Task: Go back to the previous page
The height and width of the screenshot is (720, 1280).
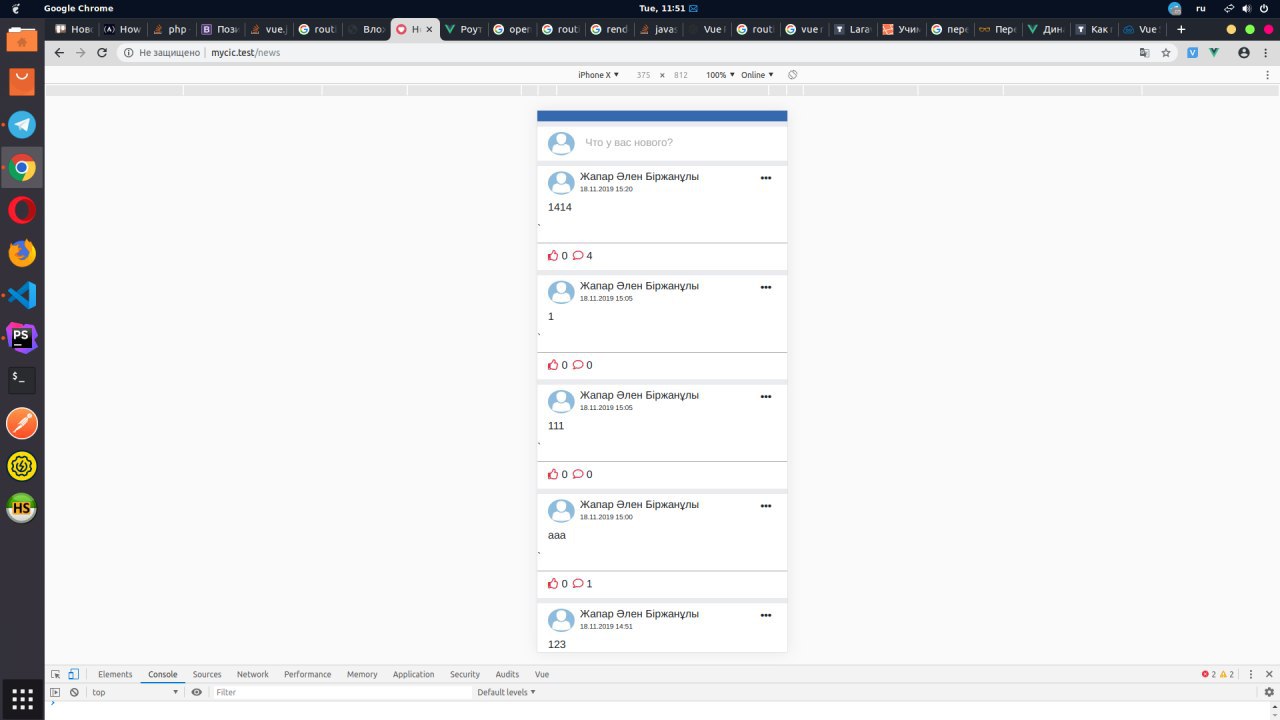Action: click(x=59, y=52)
